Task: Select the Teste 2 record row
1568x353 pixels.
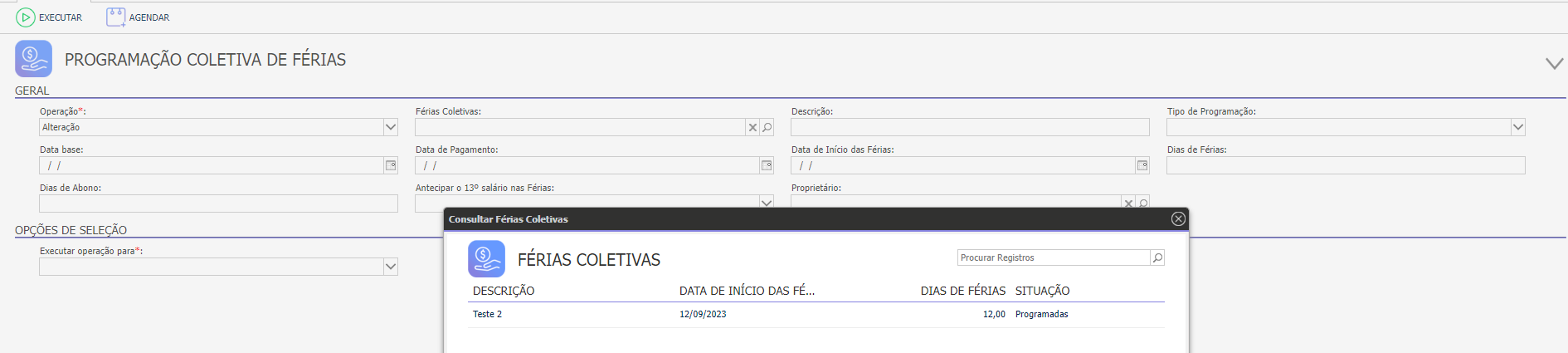Action: [x=816, y=314]
